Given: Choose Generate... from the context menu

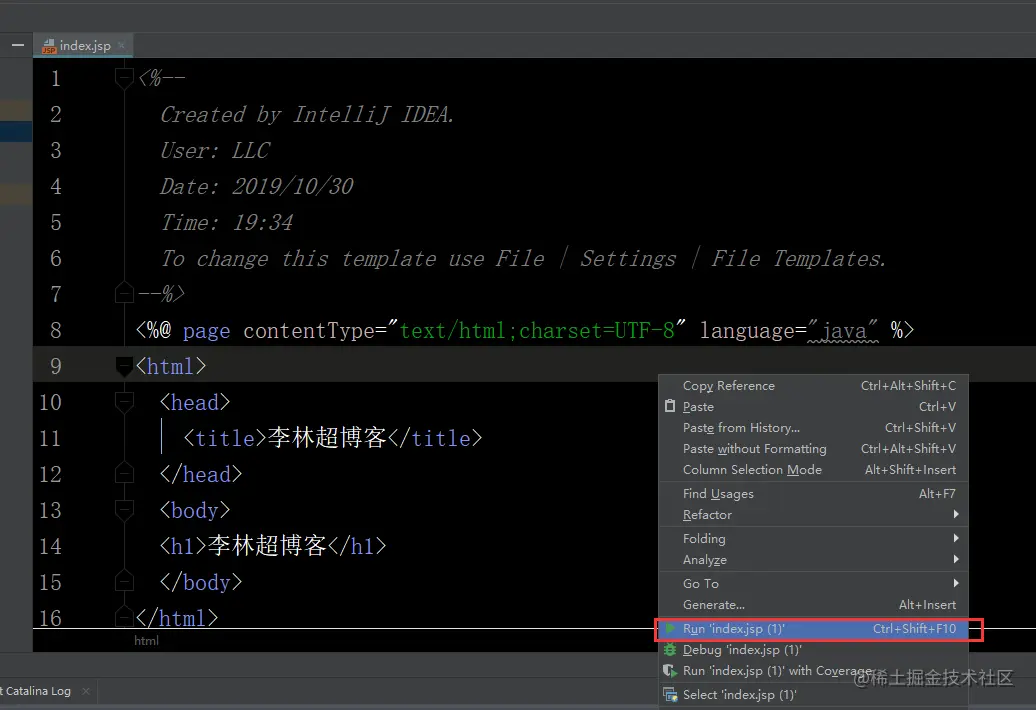Looking at the screenshot, I should pyautogui.click(x=813, y=605).
